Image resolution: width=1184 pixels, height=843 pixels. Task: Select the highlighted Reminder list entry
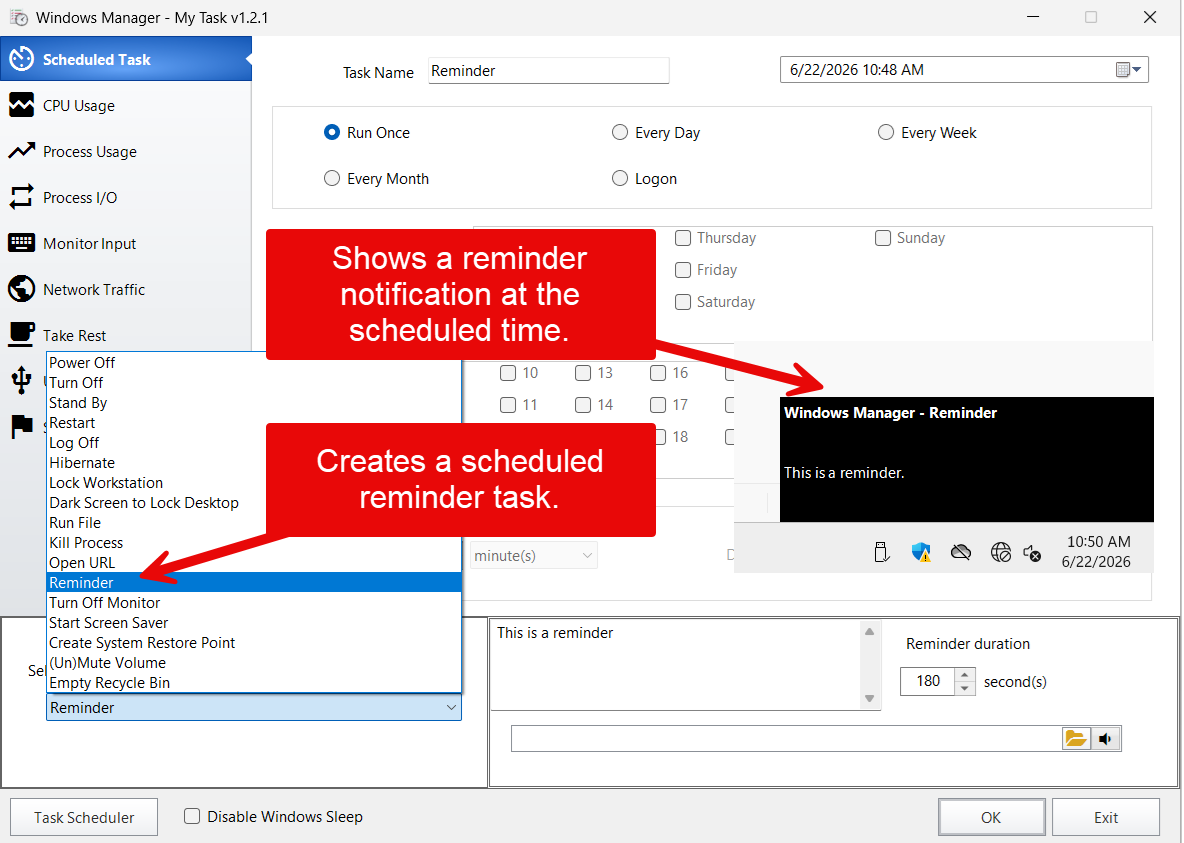pyautogui.click(x=254, y=582)
